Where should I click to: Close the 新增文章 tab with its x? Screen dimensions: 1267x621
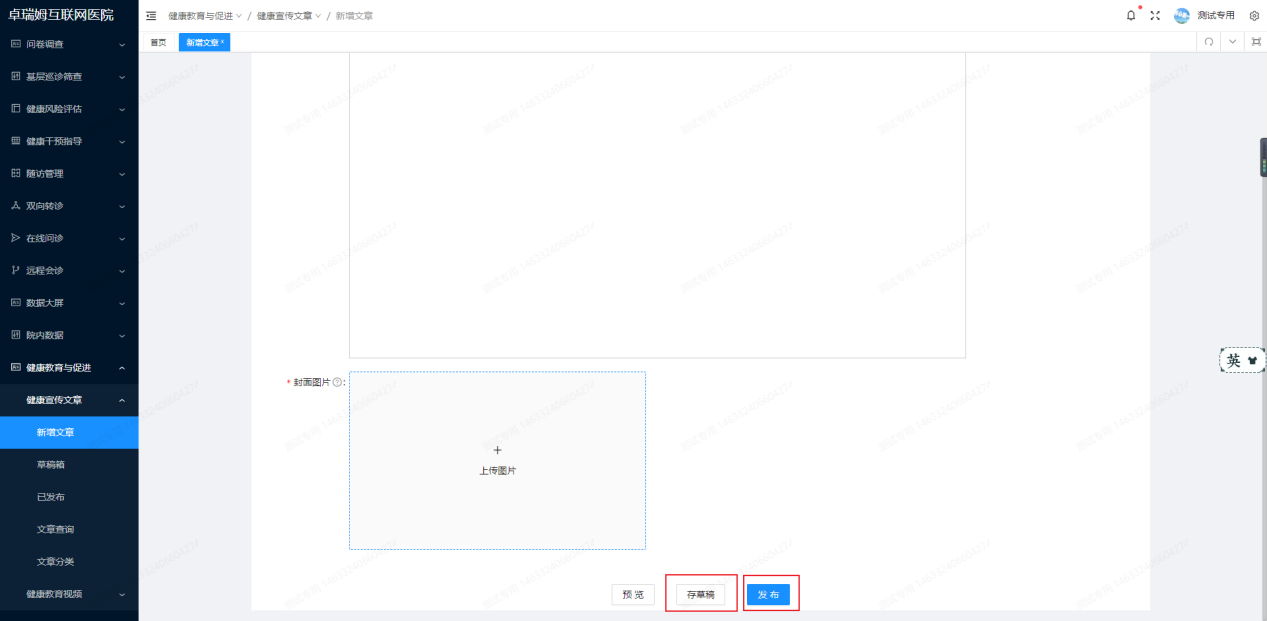point(223,41)
